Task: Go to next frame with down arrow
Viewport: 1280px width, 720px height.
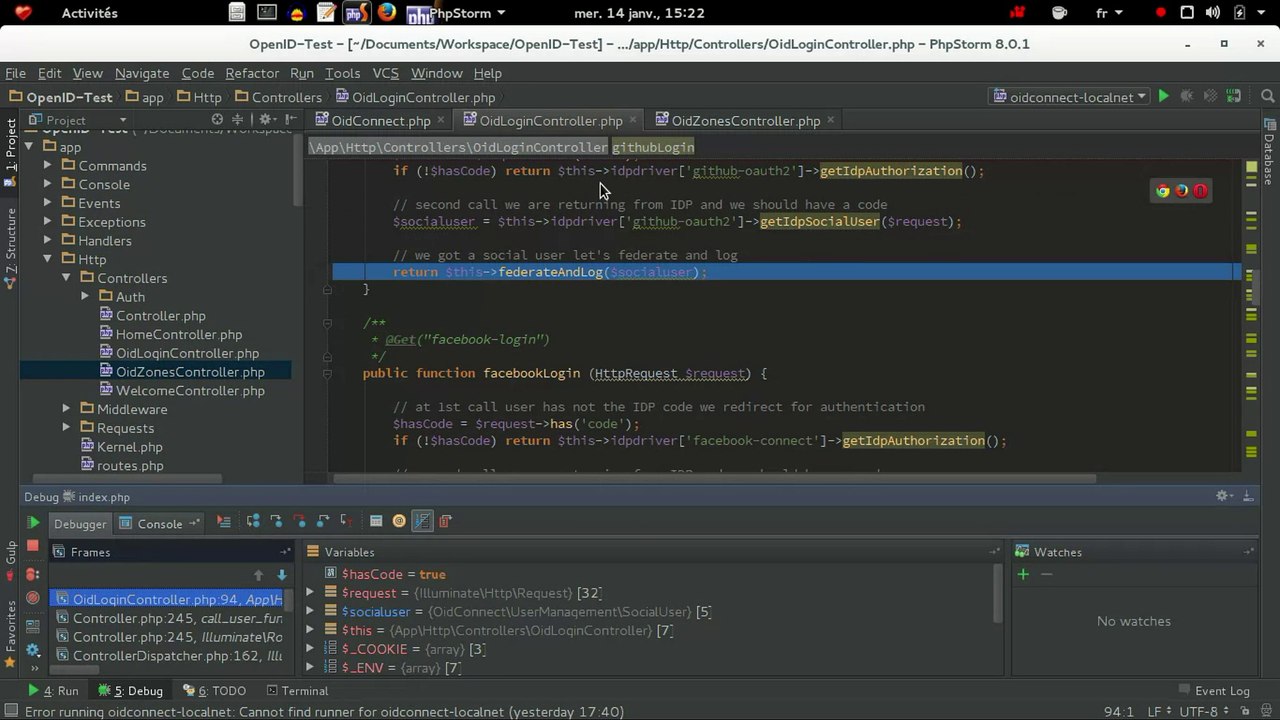Action: [x=282, y=575]
